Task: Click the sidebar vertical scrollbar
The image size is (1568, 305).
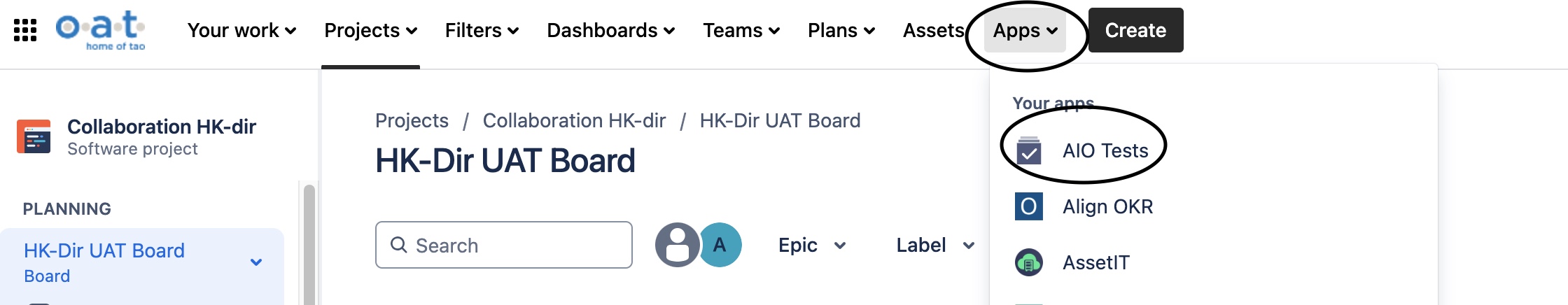Action: pos(309,245)
